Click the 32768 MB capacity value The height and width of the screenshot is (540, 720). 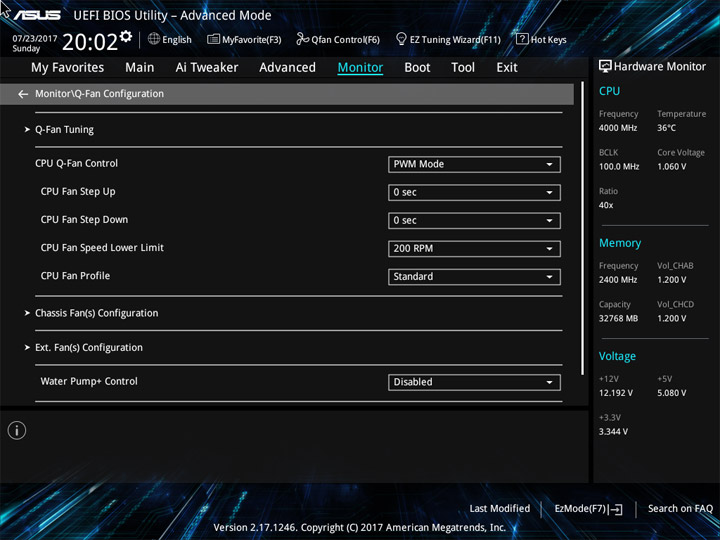tap(618, 318)
